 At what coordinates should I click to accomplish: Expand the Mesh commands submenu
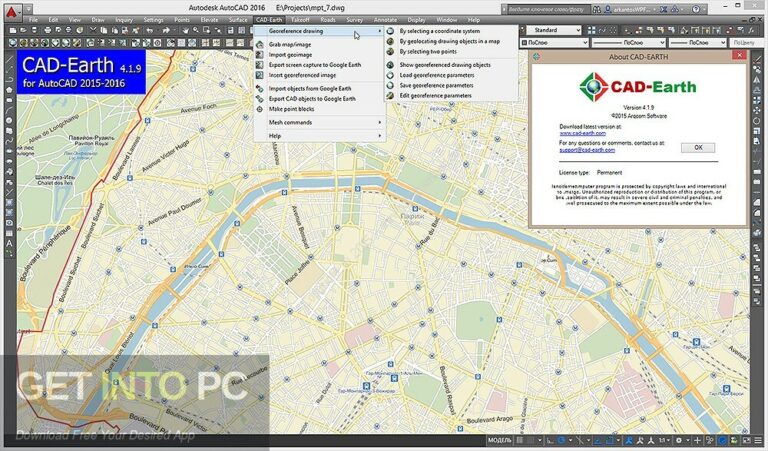pyautogui.click(x=319, y=122)
